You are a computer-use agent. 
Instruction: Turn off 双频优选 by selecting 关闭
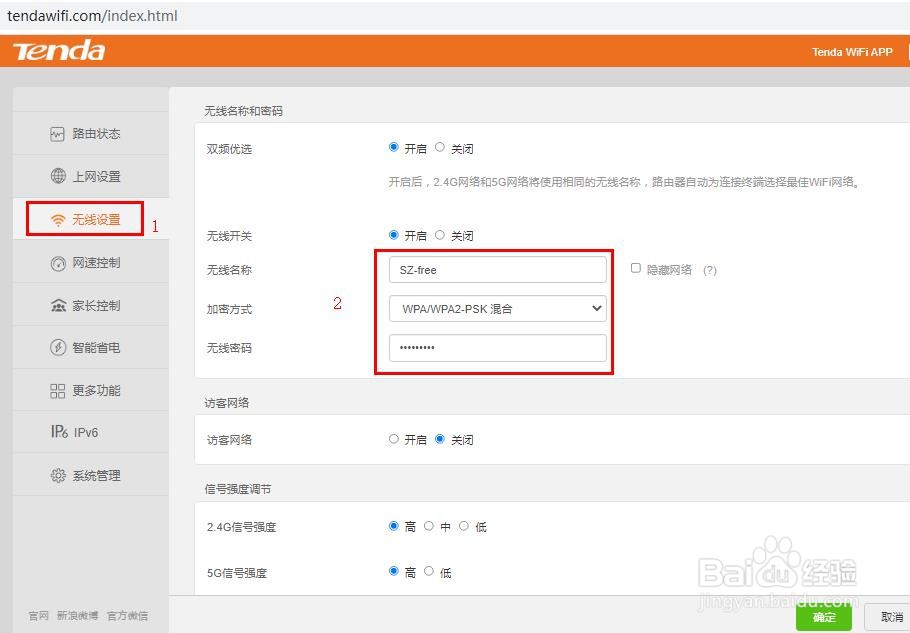(x=439, y=146)
